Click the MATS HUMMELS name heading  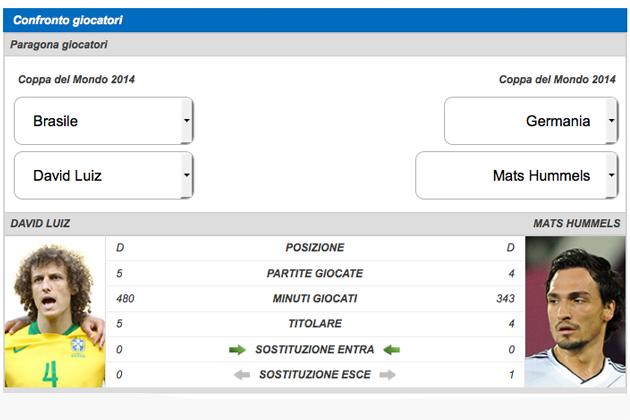576,224
